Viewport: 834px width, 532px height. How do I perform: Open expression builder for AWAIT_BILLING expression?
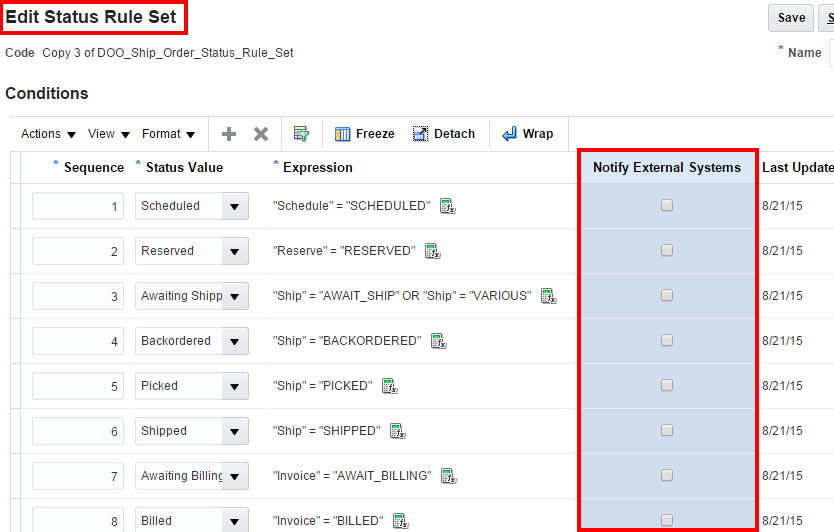(x=449, y=476)
